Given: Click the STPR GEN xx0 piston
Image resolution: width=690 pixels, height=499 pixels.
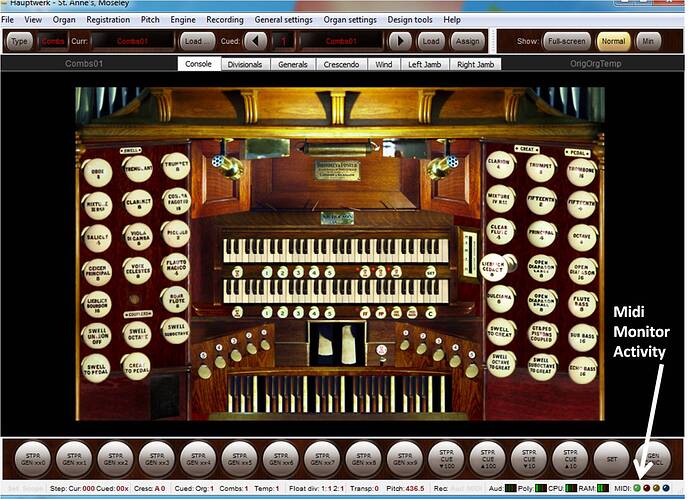Looking at the screenshot, I should 33,459.
